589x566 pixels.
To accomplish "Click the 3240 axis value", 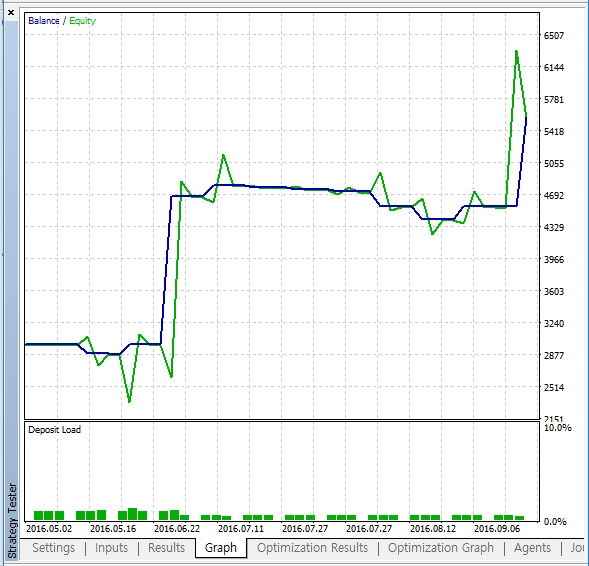I will pos(554,323).
